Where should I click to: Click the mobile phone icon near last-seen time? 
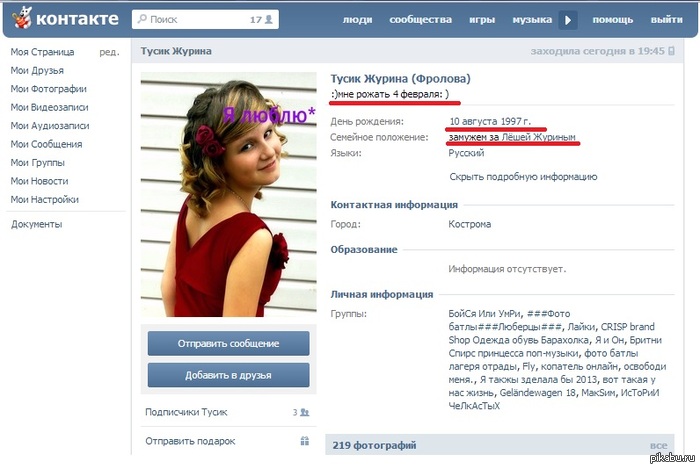coord(671,51)
